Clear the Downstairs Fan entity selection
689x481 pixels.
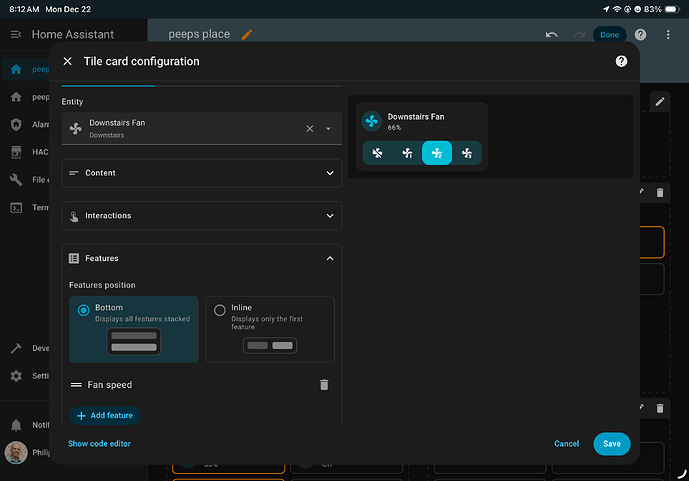(x=309, y=128)
